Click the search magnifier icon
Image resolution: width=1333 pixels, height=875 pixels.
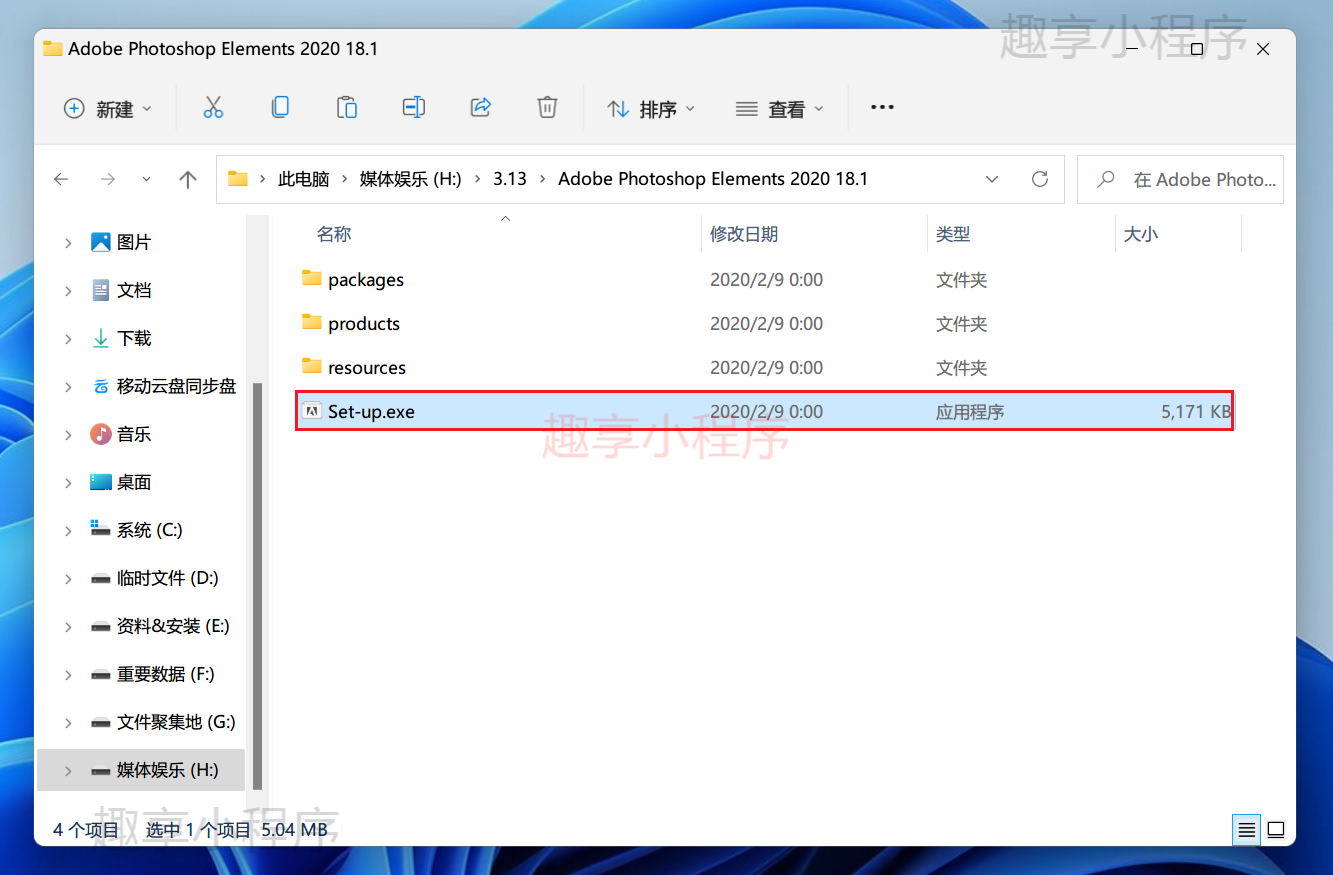click(x=1106, y=180)
